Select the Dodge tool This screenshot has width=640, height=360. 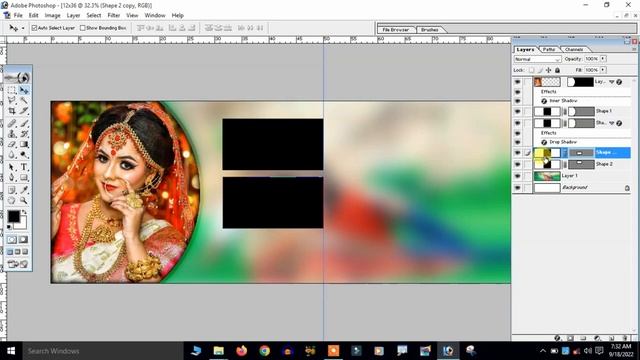tap(24, 155)
